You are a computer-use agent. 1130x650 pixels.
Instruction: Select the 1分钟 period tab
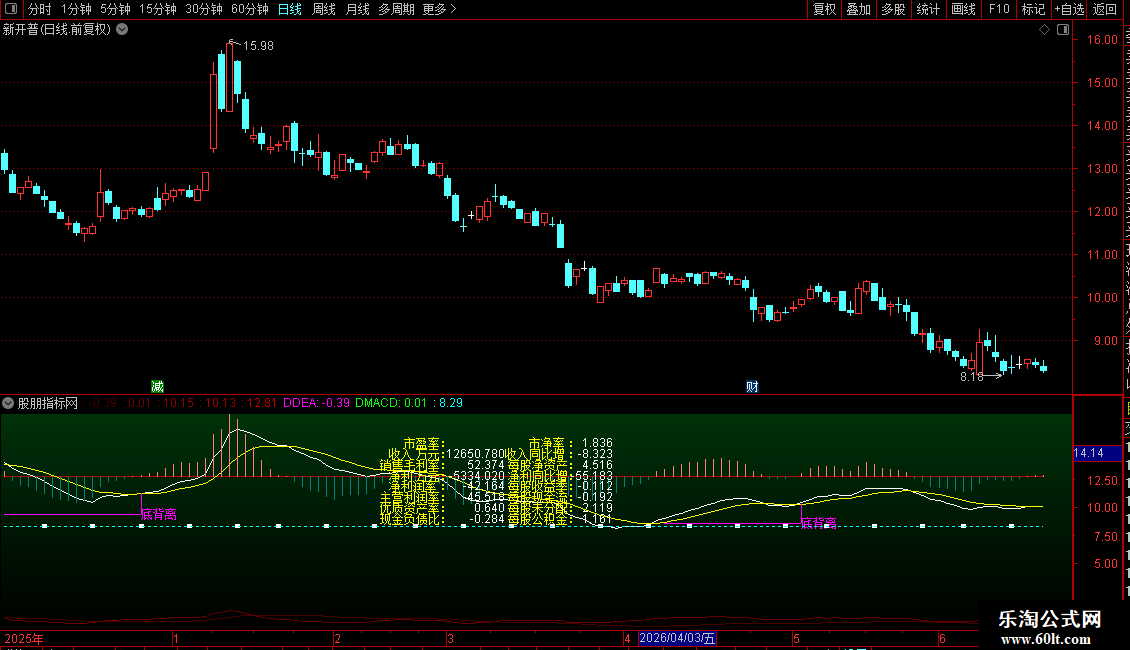(76, 9)
